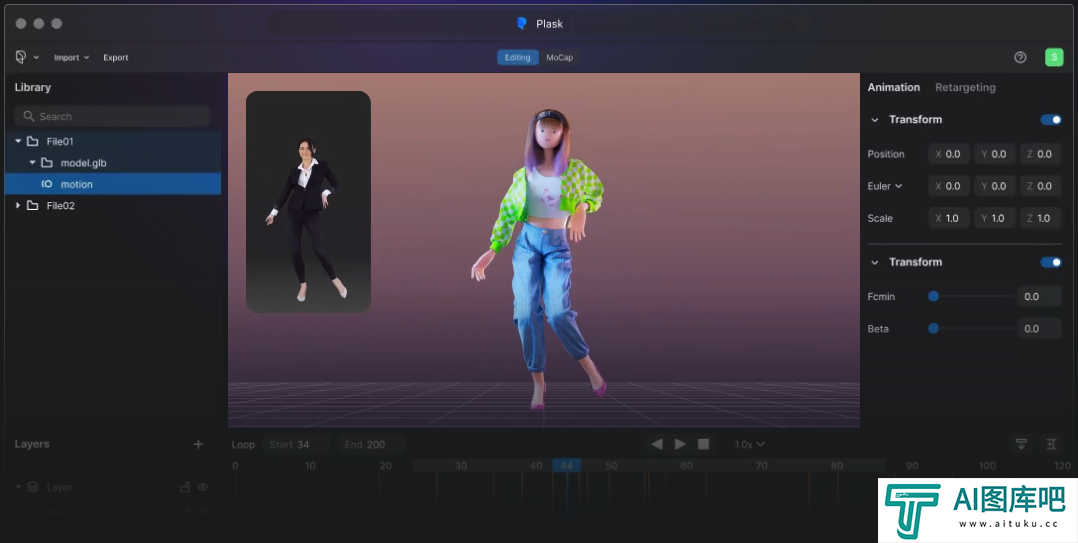Edit the Fcmin value field
1078x543 pixels.
pyautogui.click(x=1038, y=296)
